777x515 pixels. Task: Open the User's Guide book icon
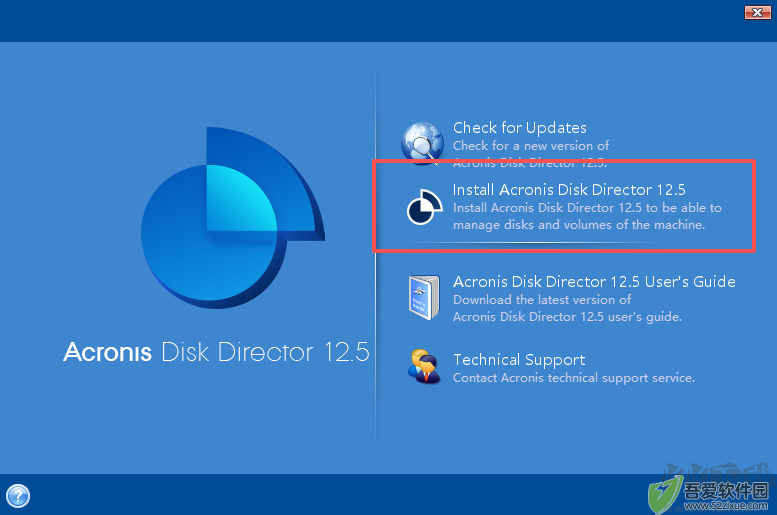424,297
